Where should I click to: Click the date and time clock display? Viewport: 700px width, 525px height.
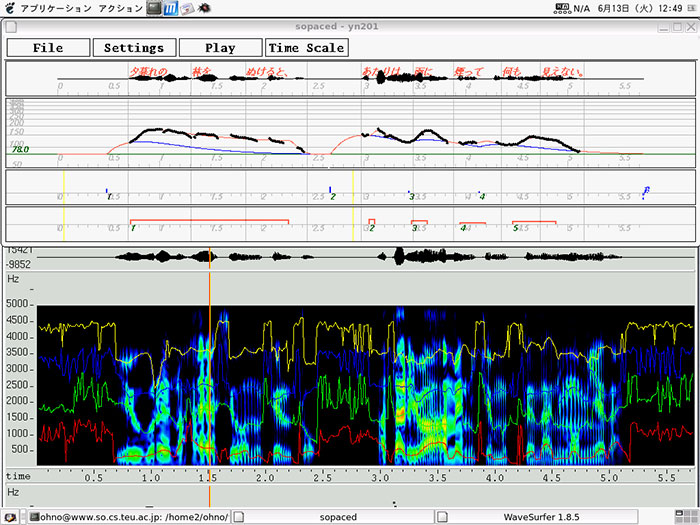click(639, 8)
